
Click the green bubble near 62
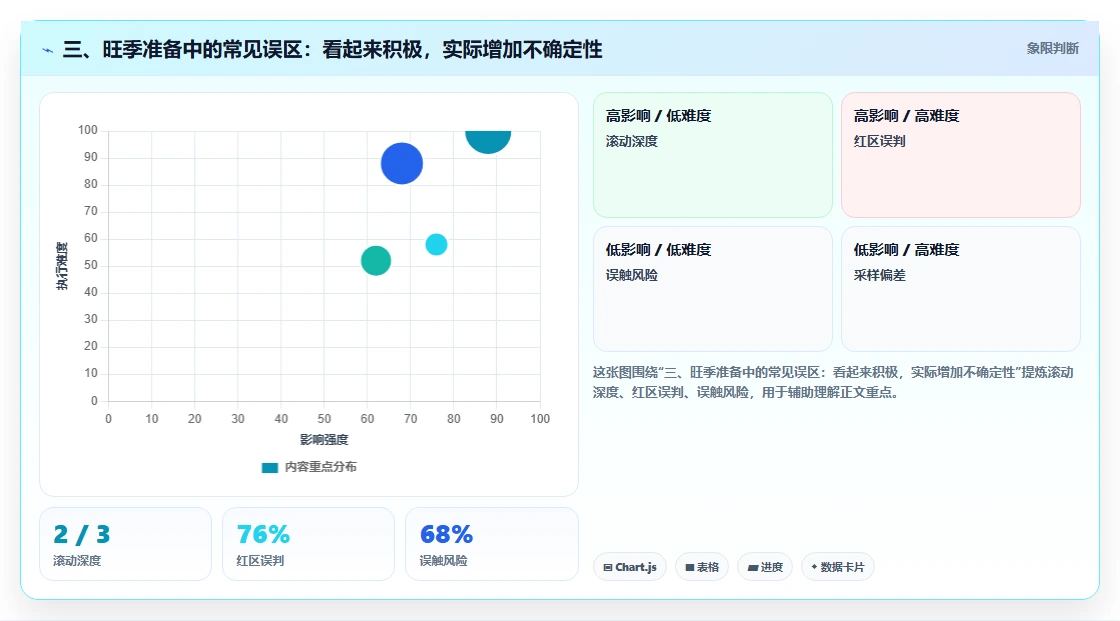(376, 261)
